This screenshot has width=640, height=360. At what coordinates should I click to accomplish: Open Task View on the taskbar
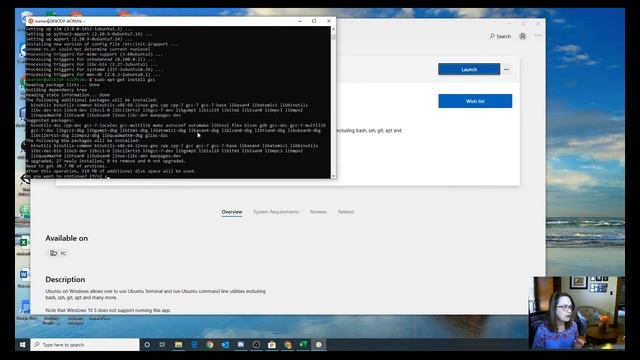162,345
